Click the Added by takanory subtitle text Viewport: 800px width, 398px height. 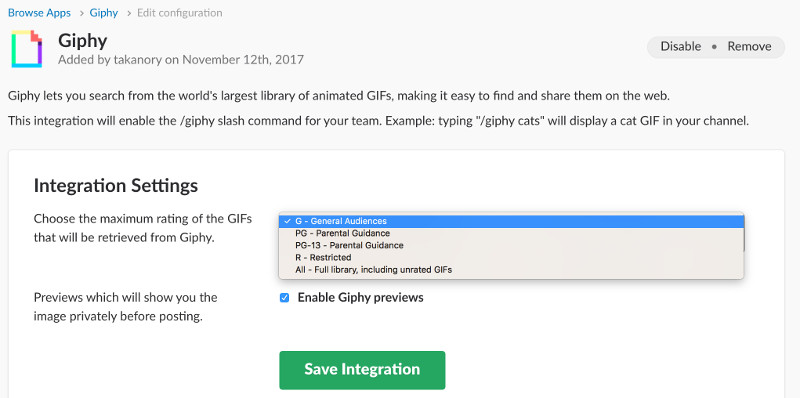(181, 60)
